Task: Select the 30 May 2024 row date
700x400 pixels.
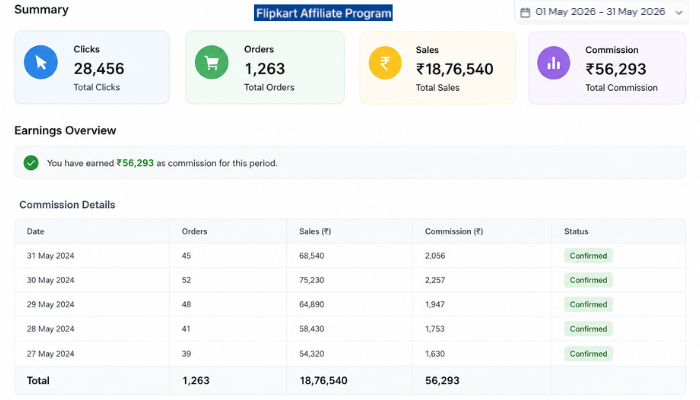Action: click(x=50, y=280)
